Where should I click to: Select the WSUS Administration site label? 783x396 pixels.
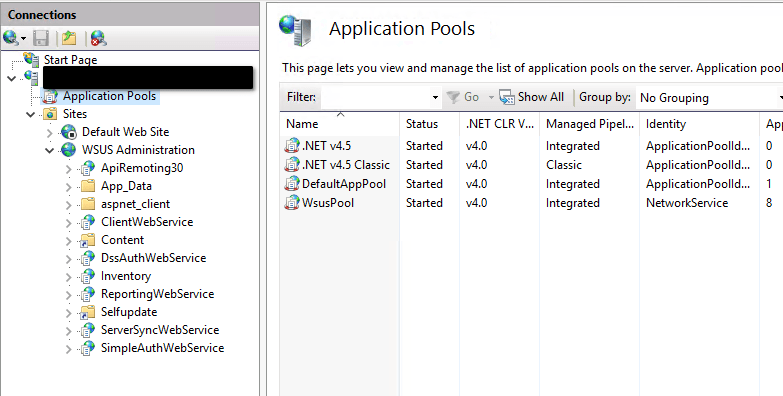tap(138, 150)
